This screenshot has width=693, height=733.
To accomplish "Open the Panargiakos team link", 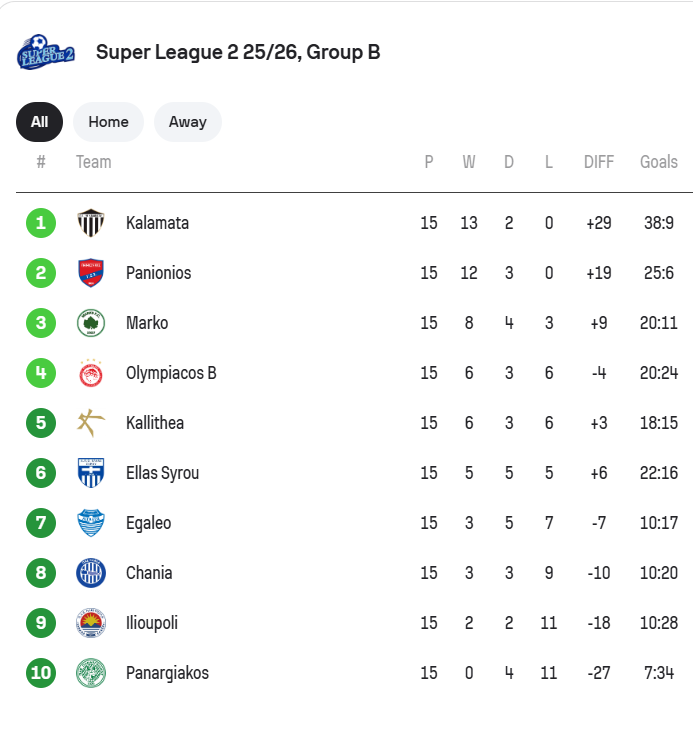I will pyautogui.click(x=167, y=673).
